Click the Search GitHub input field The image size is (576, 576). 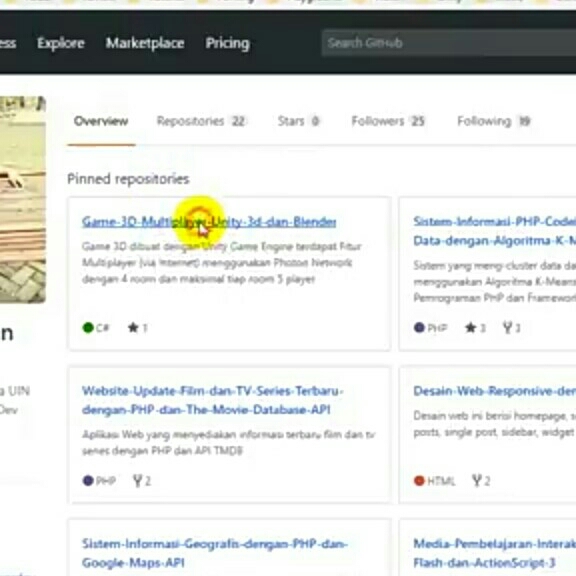449,43
